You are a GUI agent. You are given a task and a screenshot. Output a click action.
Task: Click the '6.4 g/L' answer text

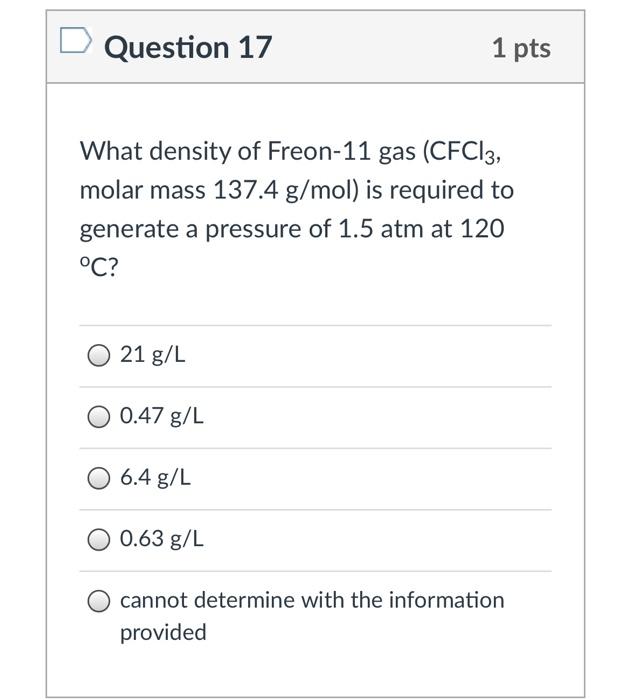pyautogui.click(x=155, y=478)
